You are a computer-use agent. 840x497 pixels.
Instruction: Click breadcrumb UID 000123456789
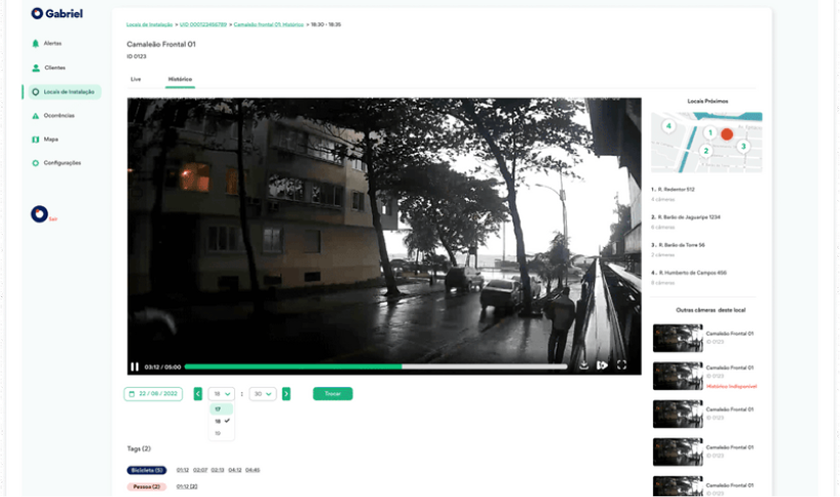pos(203,25)
